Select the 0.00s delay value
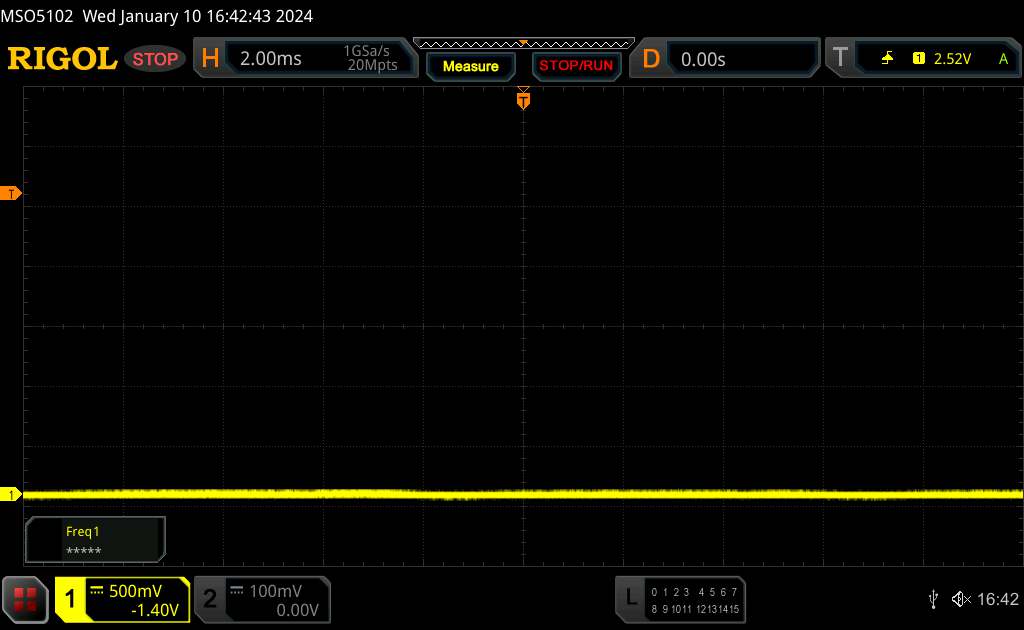Screen dimensions: 1024x630 click(x=703, y=59)
